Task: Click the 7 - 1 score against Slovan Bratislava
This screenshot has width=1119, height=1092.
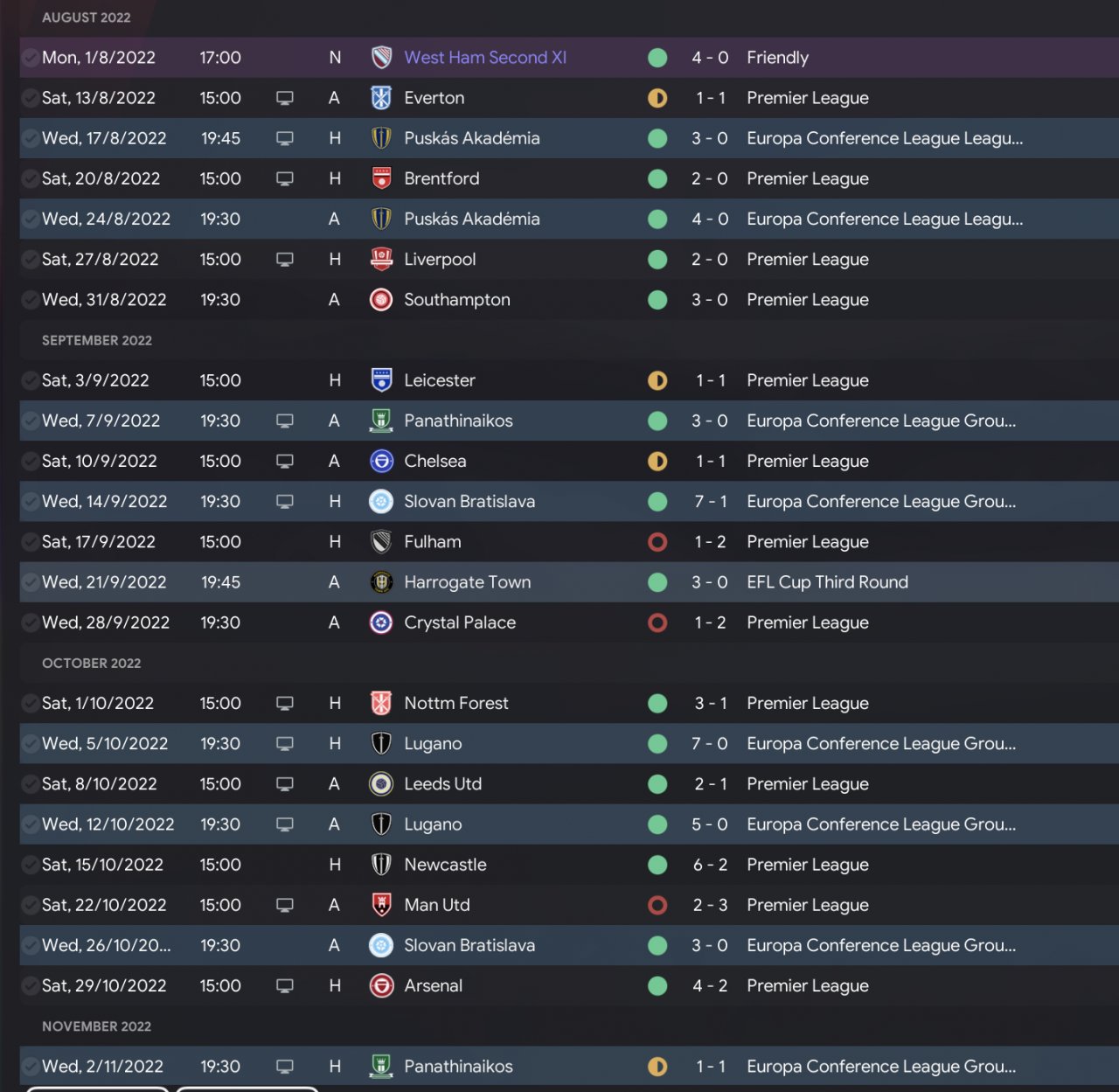Action: [710, 502]
